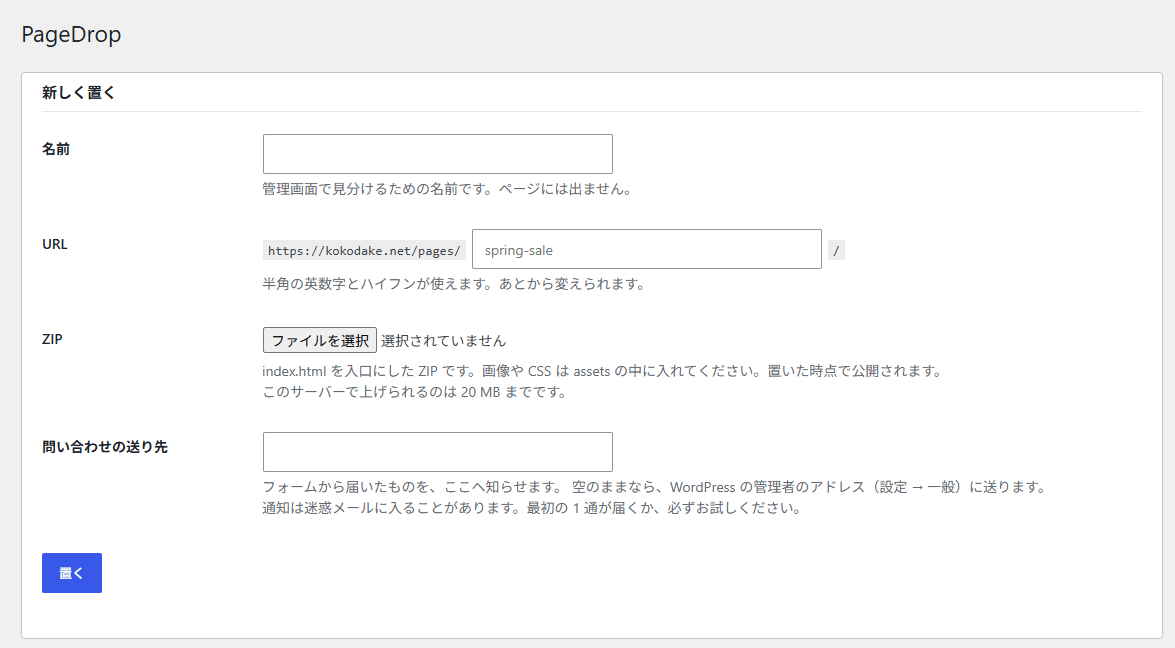The image size is (1175, 648).
Task: Click the hint 管理画面で見分けるための名前です
Action: [450, 190]
